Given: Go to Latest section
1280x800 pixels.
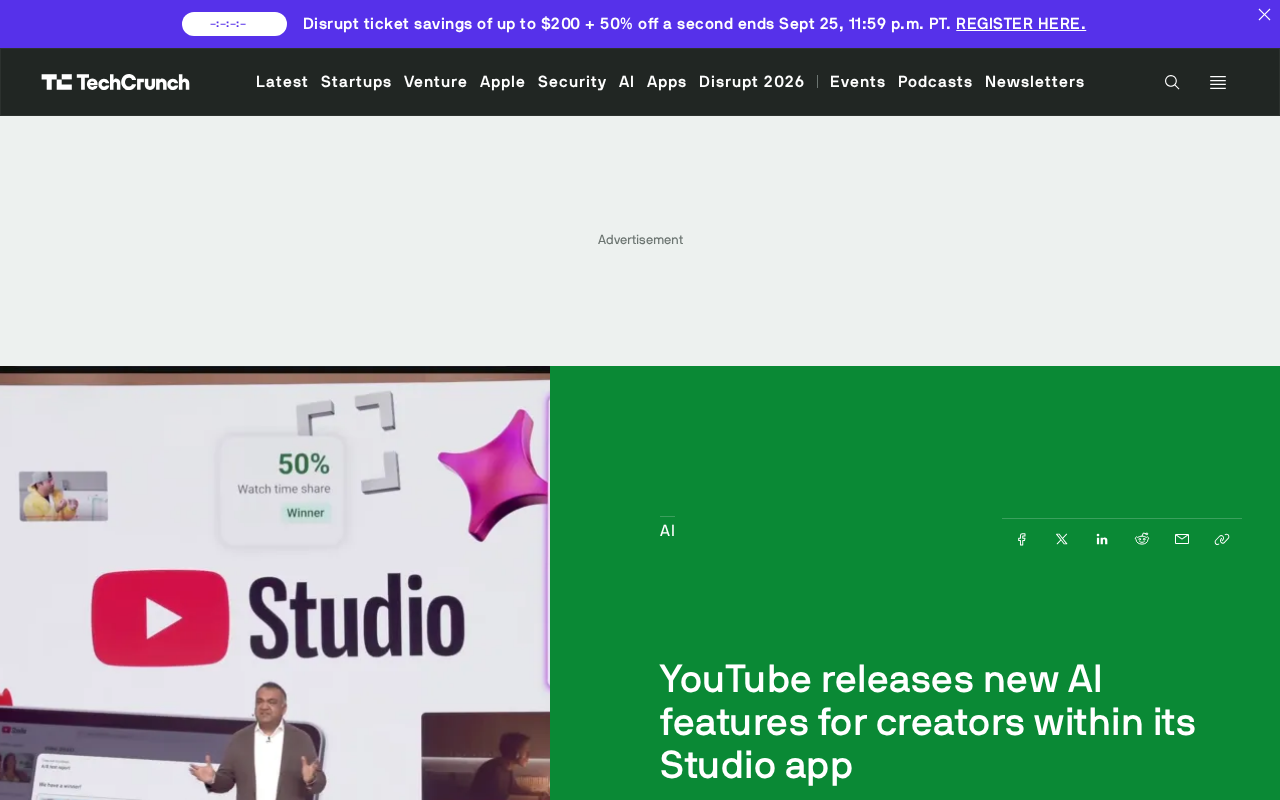Looking at the screenshot, I should 282,82.
